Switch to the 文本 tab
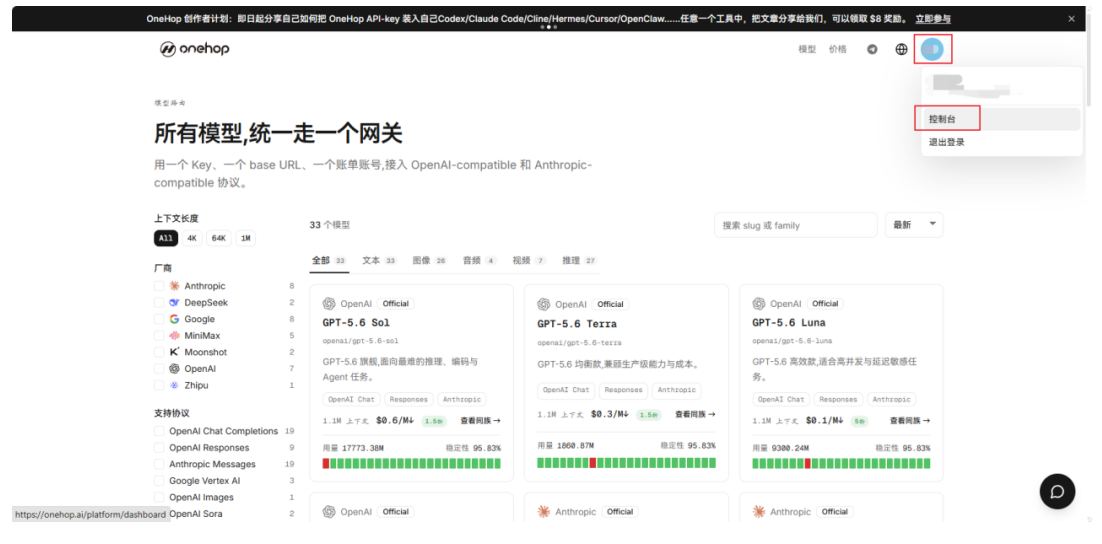Image resolution: width=1102 pixels, height=544 pixels. coord(380,260)
